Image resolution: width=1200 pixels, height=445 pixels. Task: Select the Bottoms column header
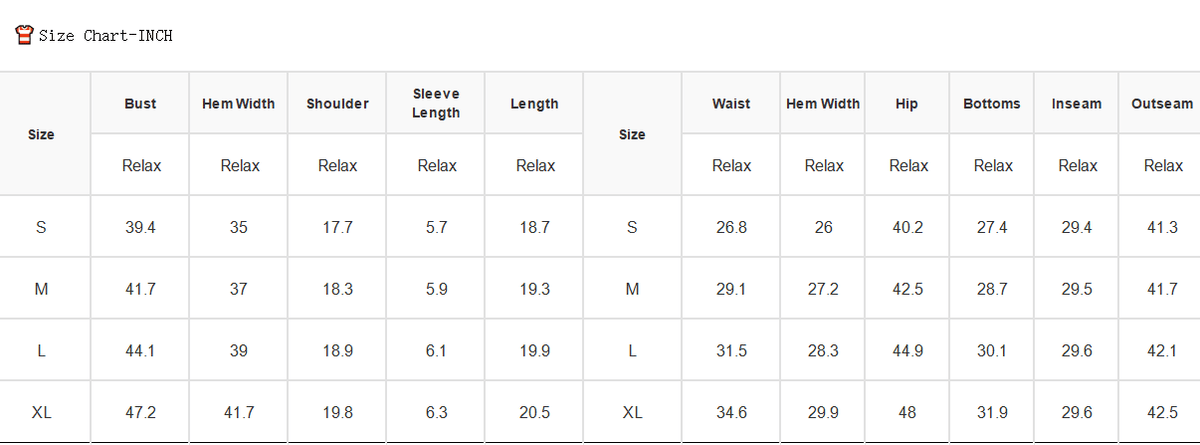992,103
